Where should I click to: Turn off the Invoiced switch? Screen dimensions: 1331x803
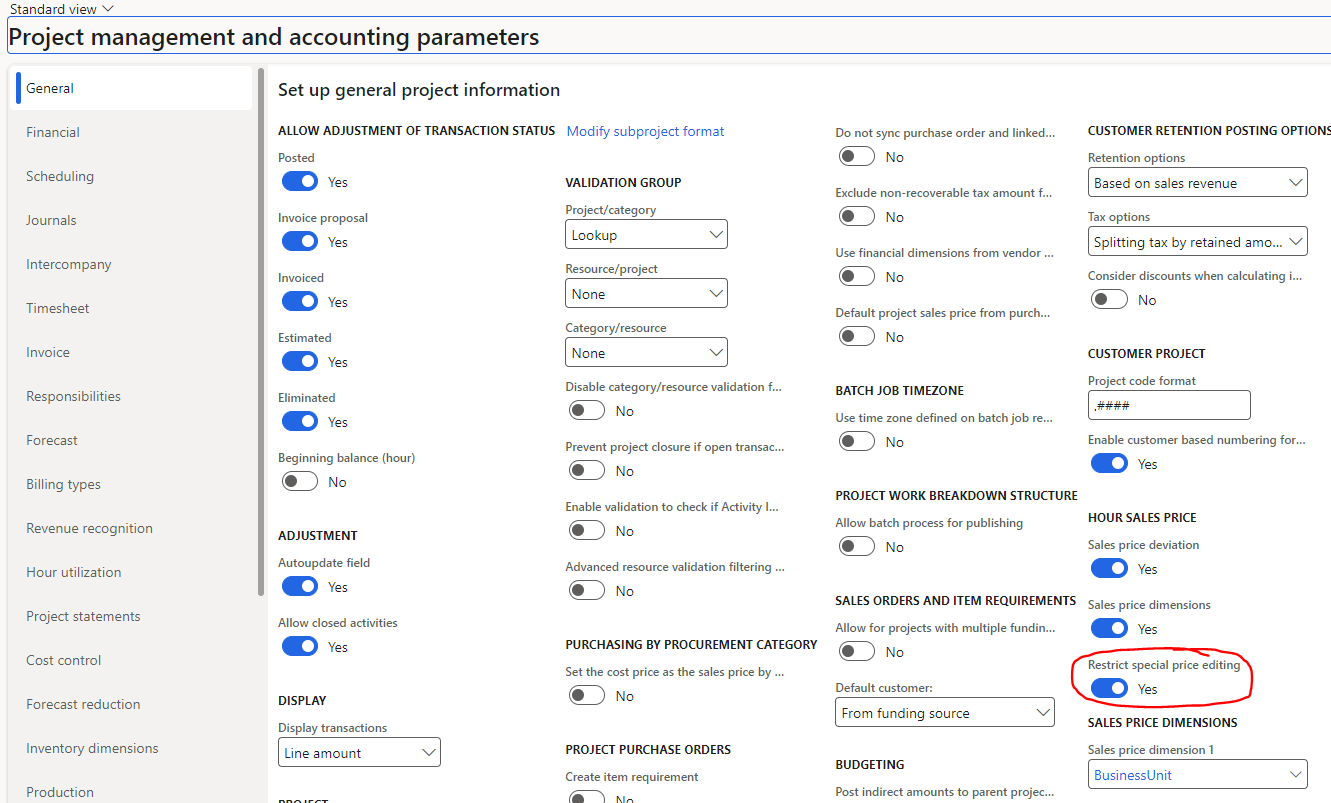tap(300, 301)
